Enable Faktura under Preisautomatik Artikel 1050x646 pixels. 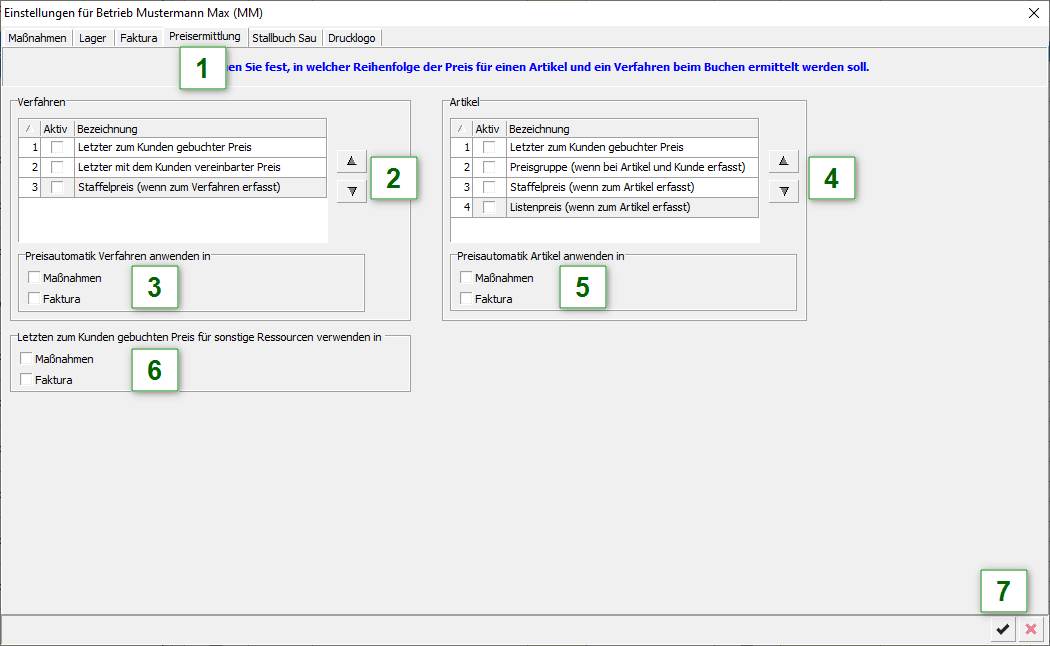(x=467, y=299)
